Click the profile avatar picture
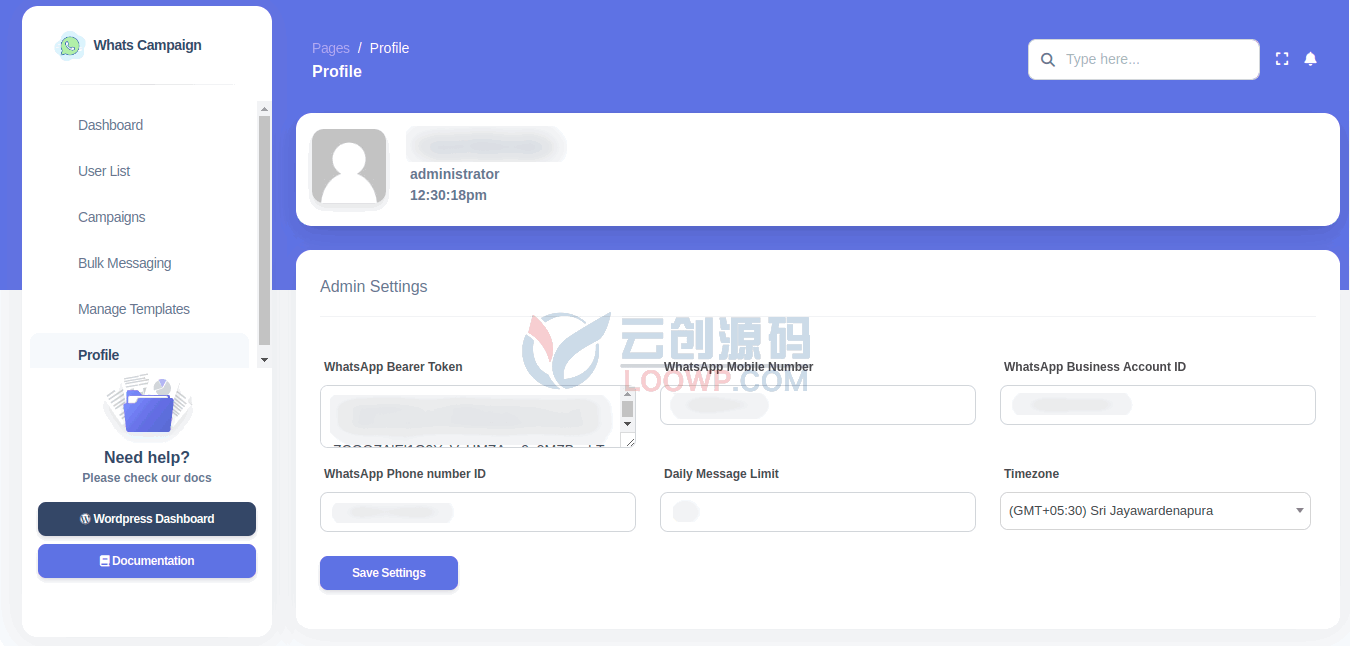The height and width of the screenshot is (646, 1350). pyautogui.click(x=349, y=167)
